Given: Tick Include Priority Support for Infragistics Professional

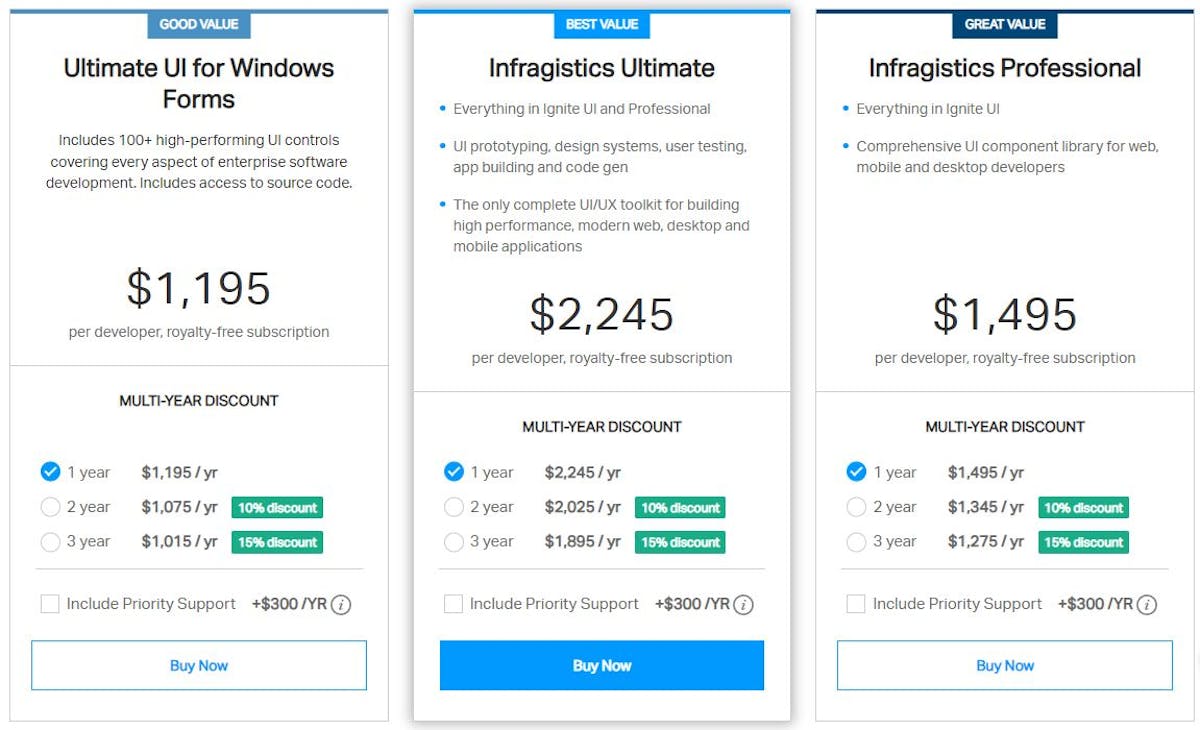Looking at the screenshot, I should (x=856, y=604).
